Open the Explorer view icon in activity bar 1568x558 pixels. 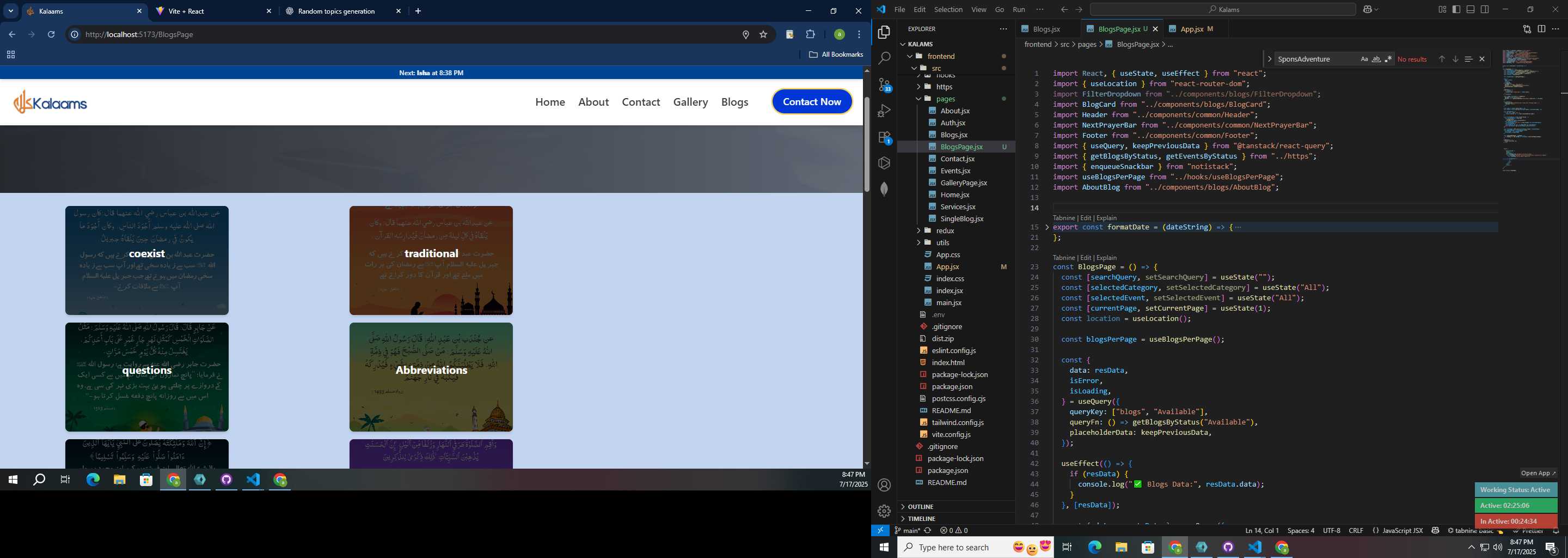[884, 32]
